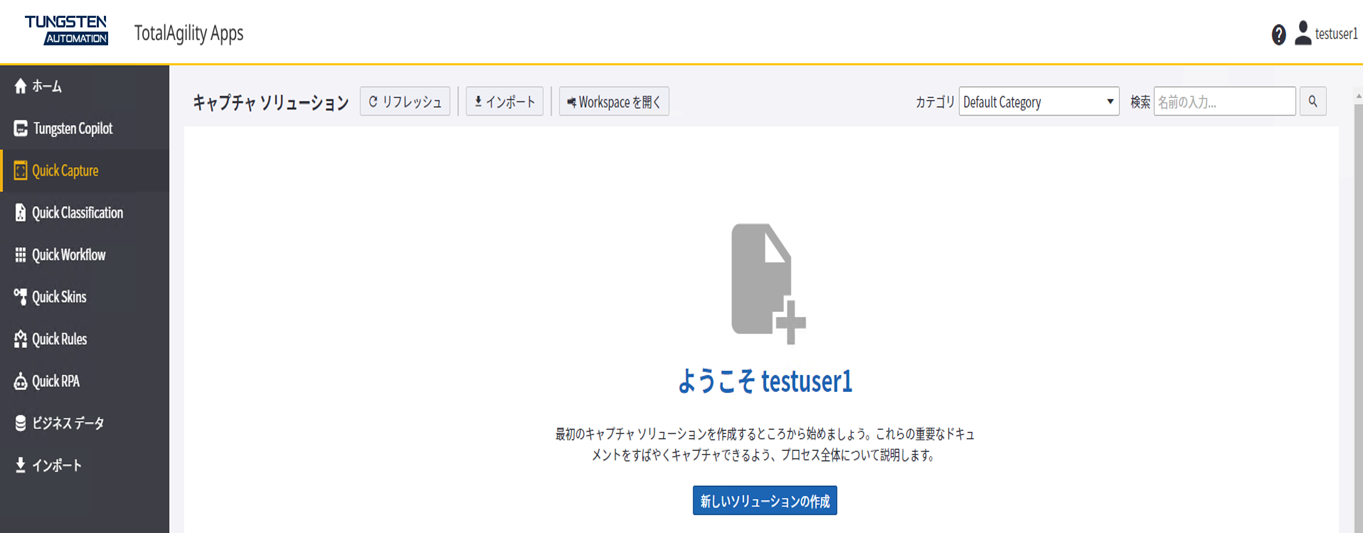Viewport: 1363px width, 533px height.
Task: Click the Workspace を開く button
Action: tap(614, 101)
